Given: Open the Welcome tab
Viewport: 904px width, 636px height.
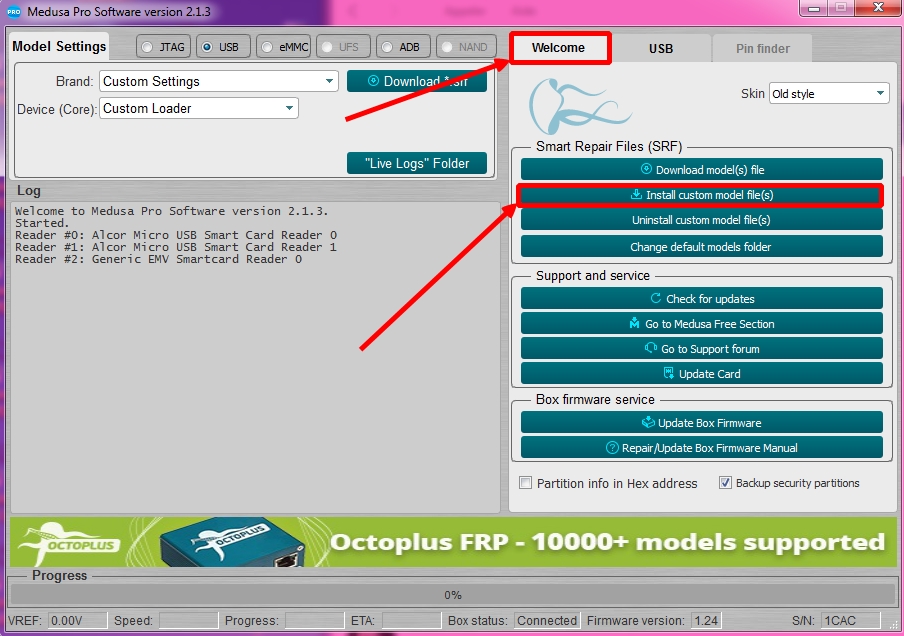Looking at the screenshot, I should 558,48.
